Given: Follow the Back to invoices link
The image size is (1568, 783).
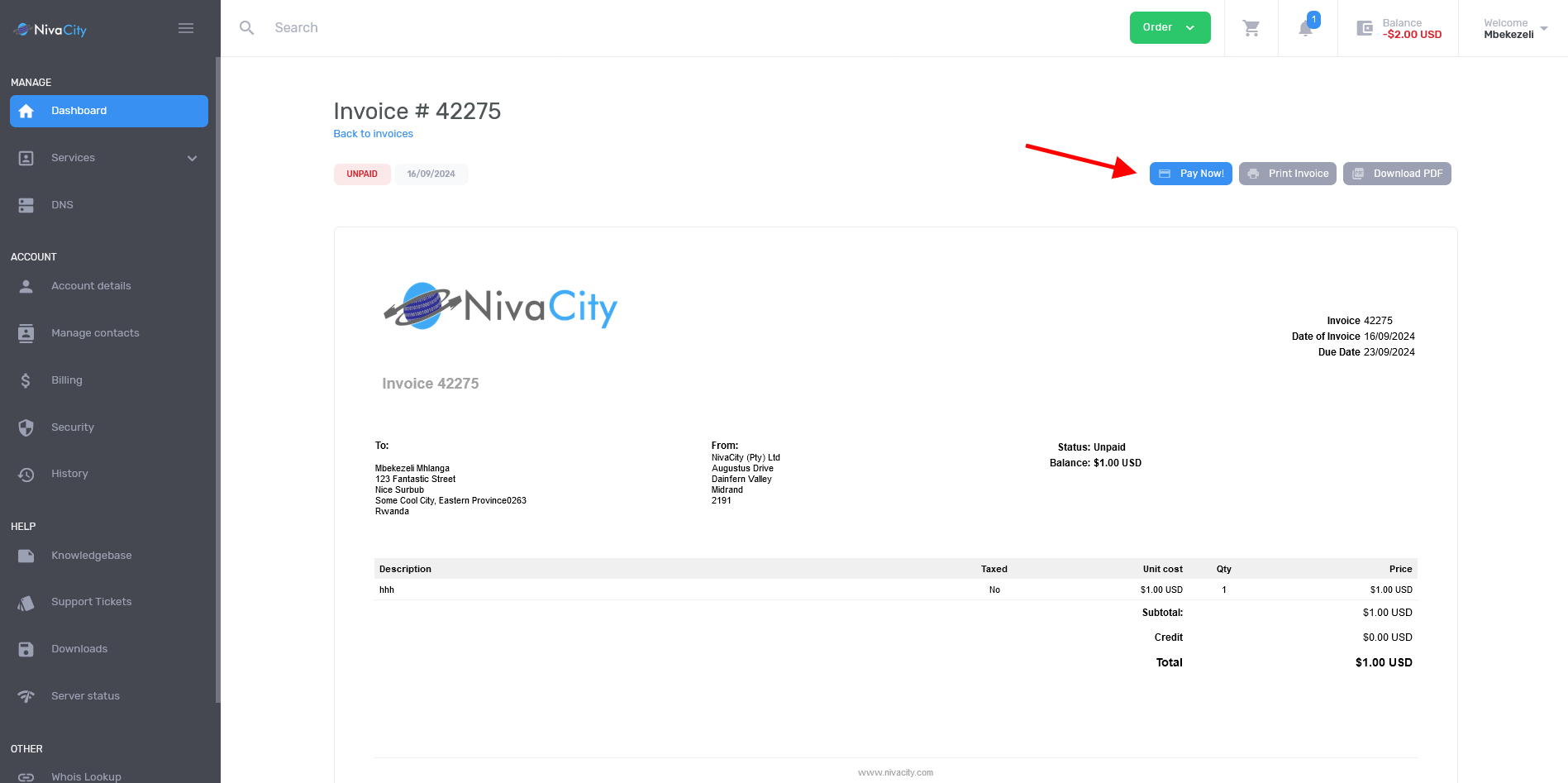Looking at the screenshot, I should click(373, 134).
